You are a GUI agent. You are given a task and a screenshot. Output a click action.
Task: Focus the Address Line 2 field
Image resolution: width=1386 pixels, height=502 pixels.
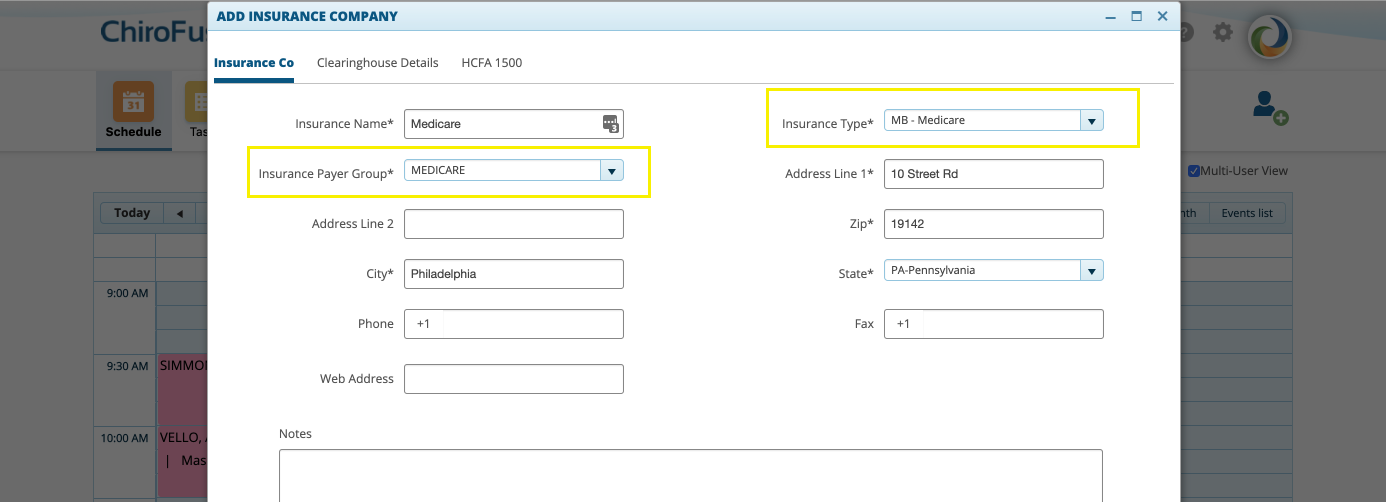[514, 224]
